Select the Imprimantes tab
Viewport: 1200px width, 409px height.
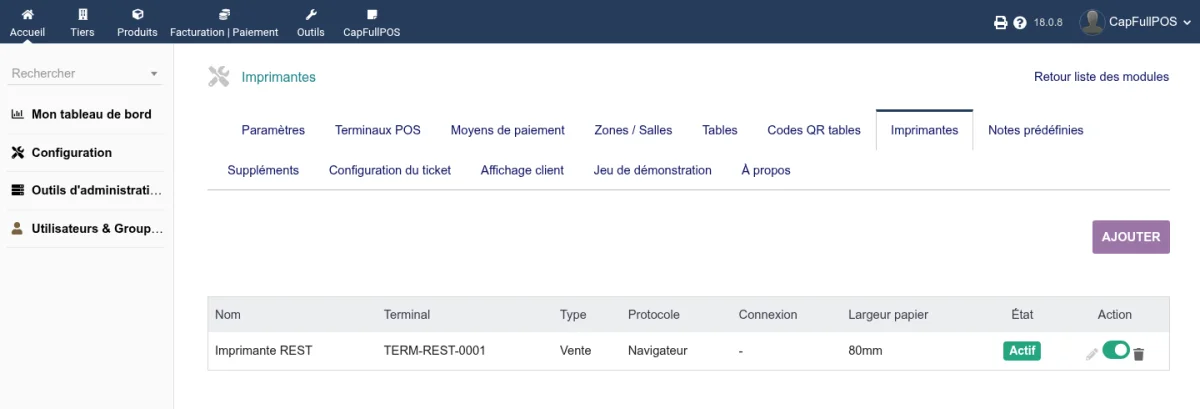pos(925,130)
